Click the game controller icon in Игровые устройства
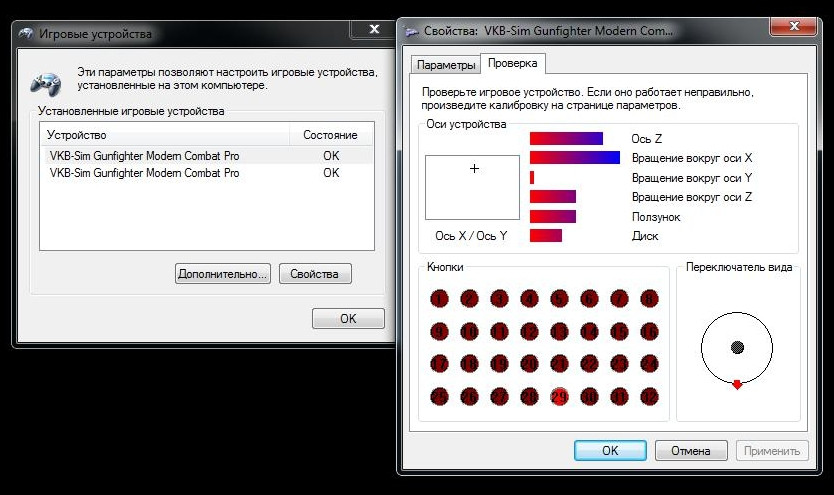Screen dimensions: 834x495 [x=46, y=83]
